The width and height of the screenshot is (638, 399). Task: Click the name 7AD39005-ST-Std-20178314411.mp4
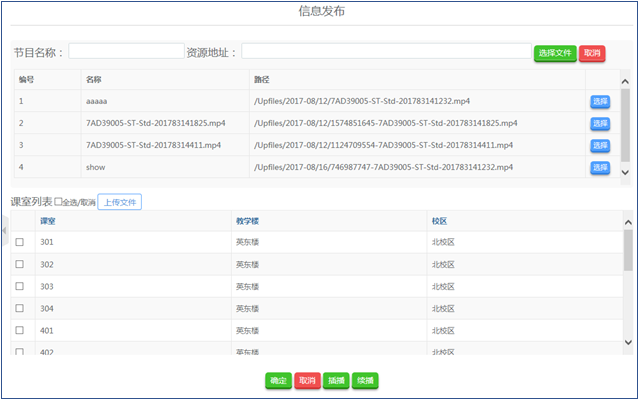click(x=153, y=145)
